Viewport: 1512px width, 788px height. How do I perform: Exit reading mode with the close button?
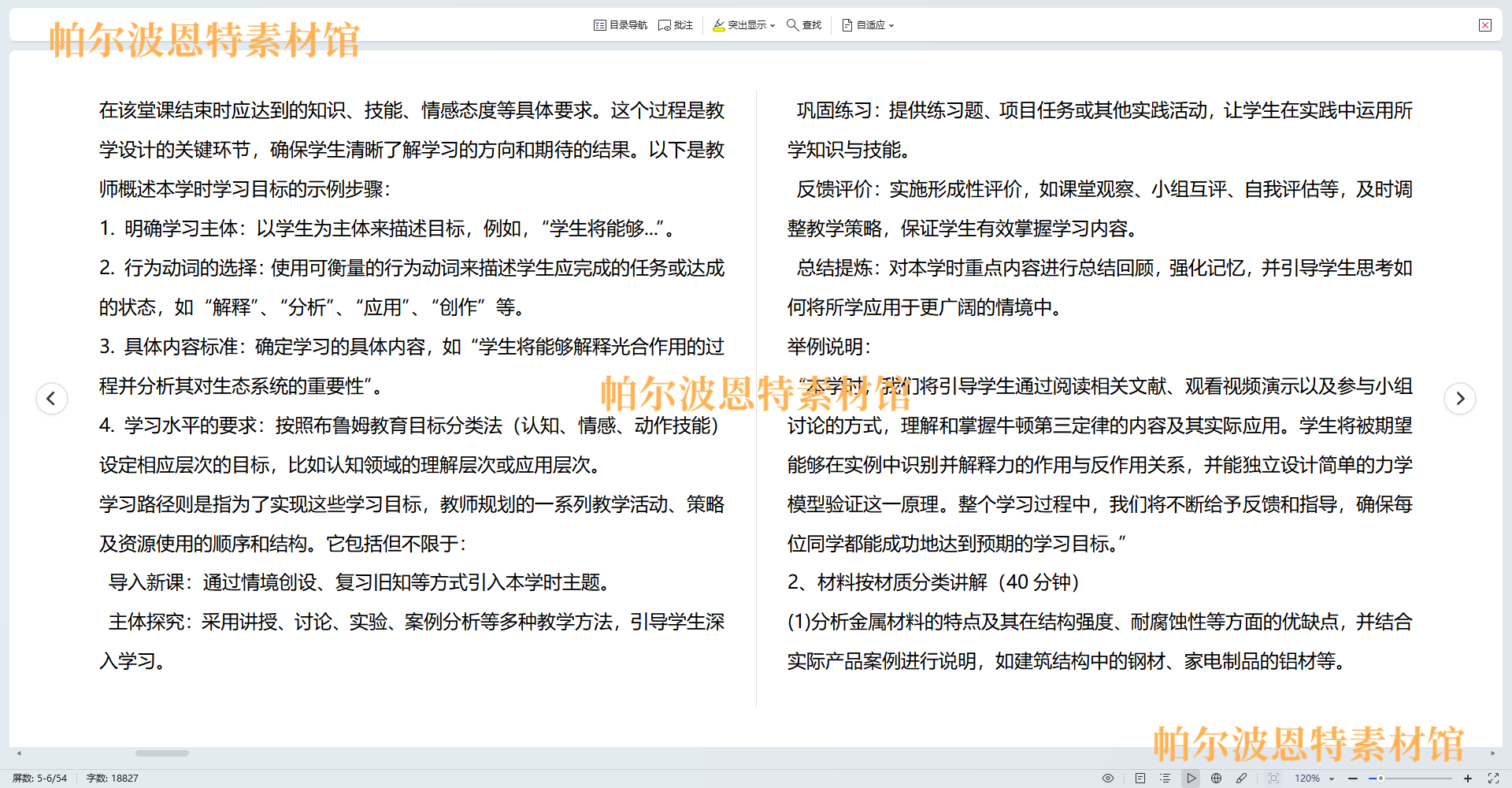coord(1485,25)
